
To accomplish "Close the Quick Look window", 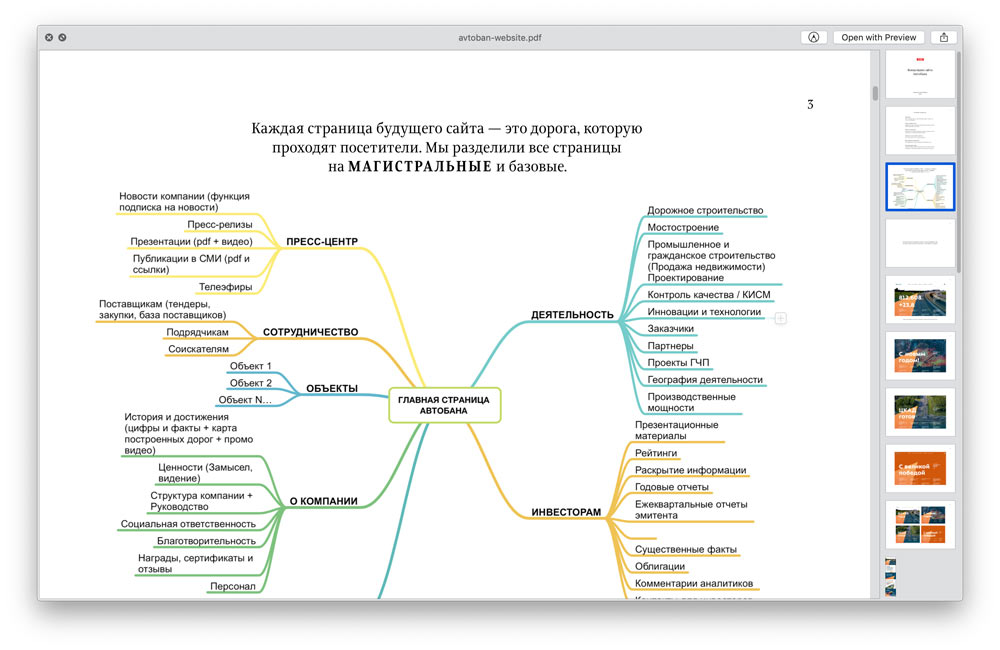I will click(x=48, y=37).
